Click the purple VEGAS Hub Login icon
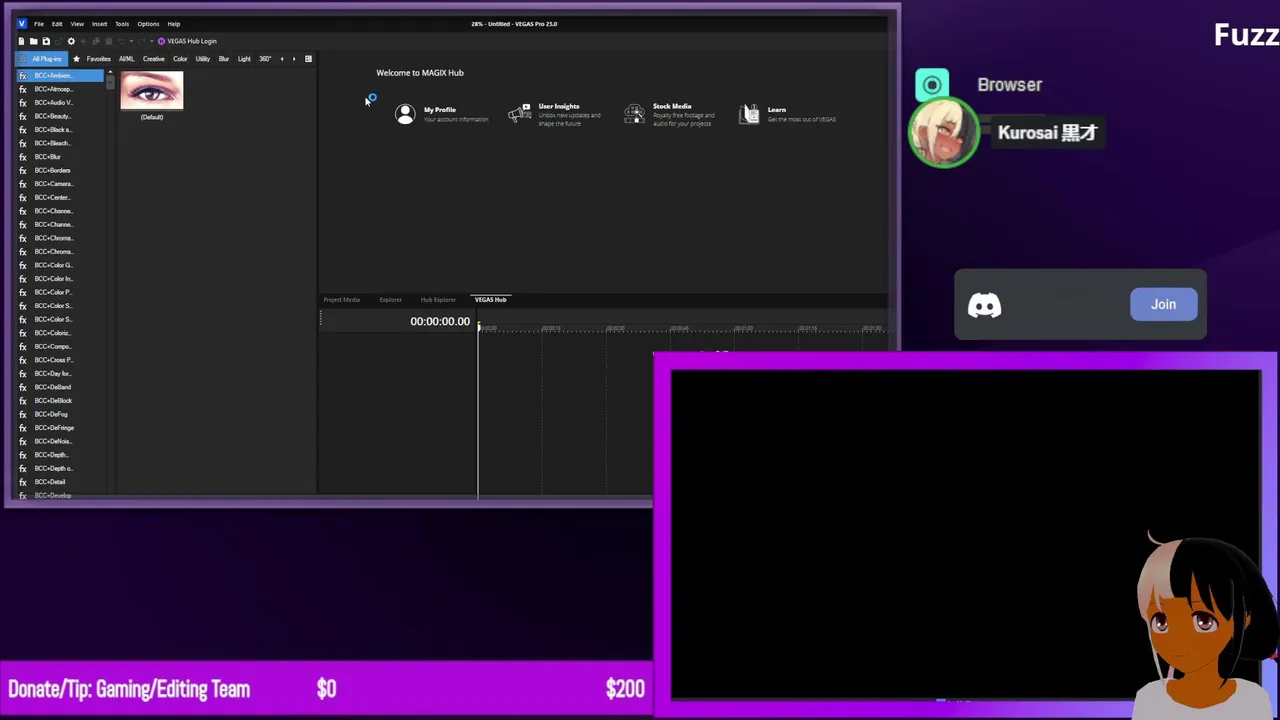This screenshot has height=720, width=1280. click(x=161, y=41)
